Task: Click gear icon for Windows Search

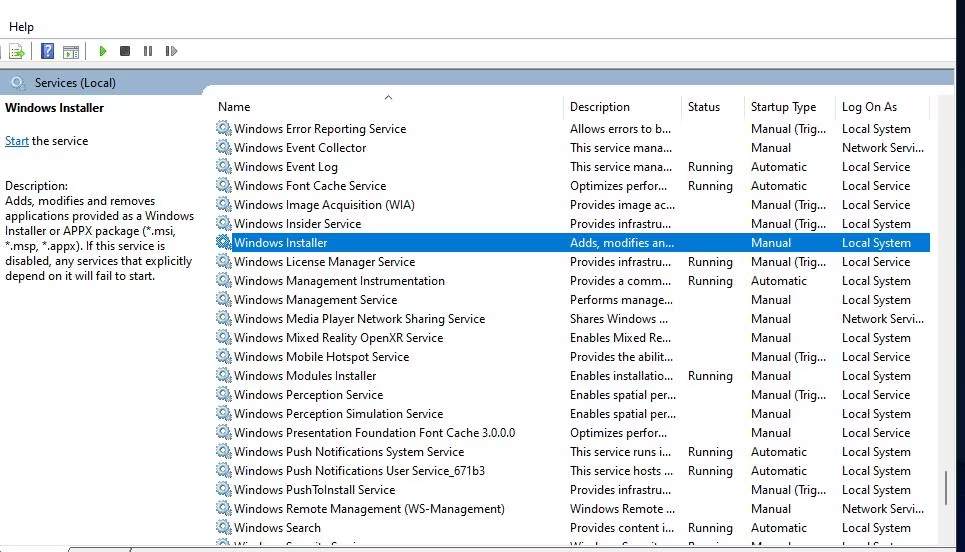Action: point(223,527)
